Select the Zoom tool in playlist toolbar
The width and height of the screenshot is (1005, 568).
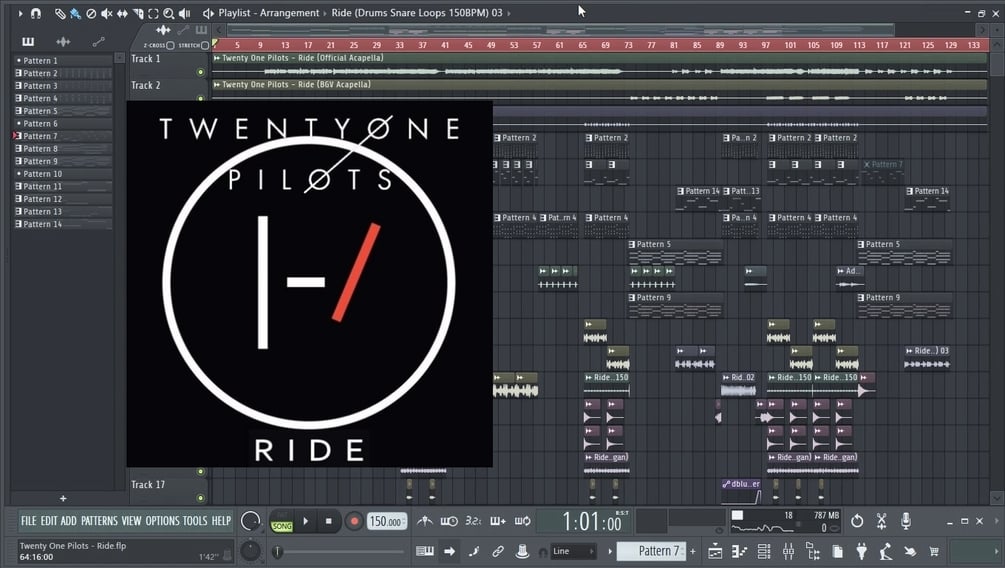click(x=169, y=13)
